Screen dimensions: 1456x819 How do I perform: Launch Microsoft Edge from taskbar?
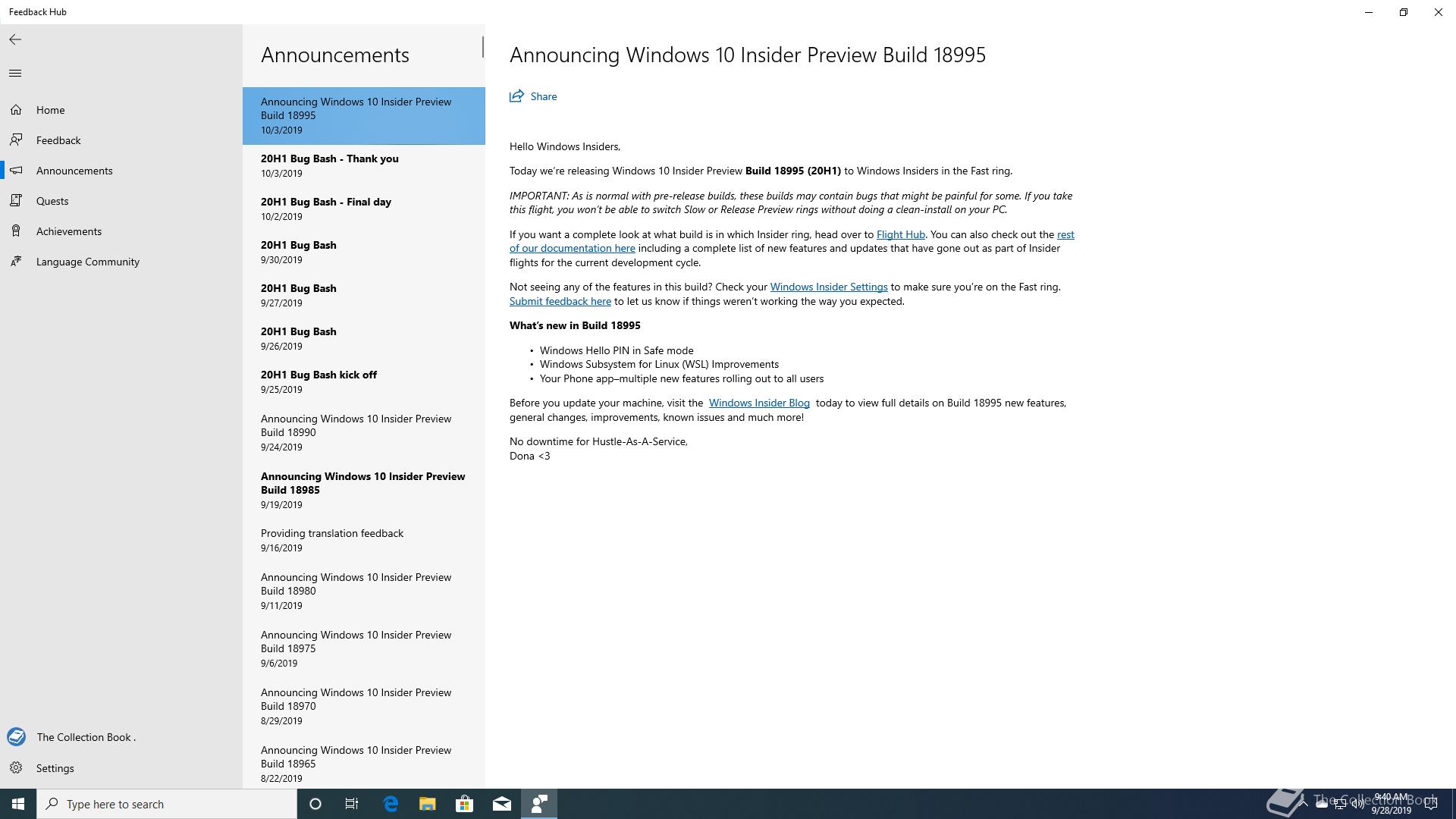coord(391,804)
